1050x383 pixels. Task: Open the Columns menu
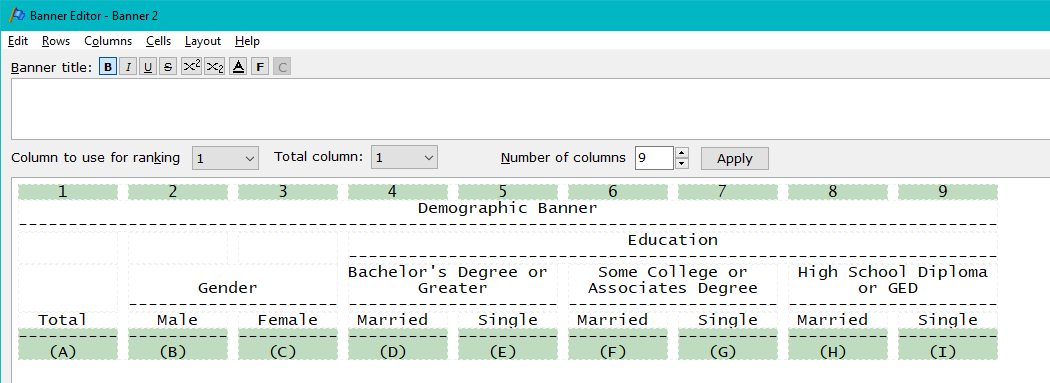tap(108, 41)
